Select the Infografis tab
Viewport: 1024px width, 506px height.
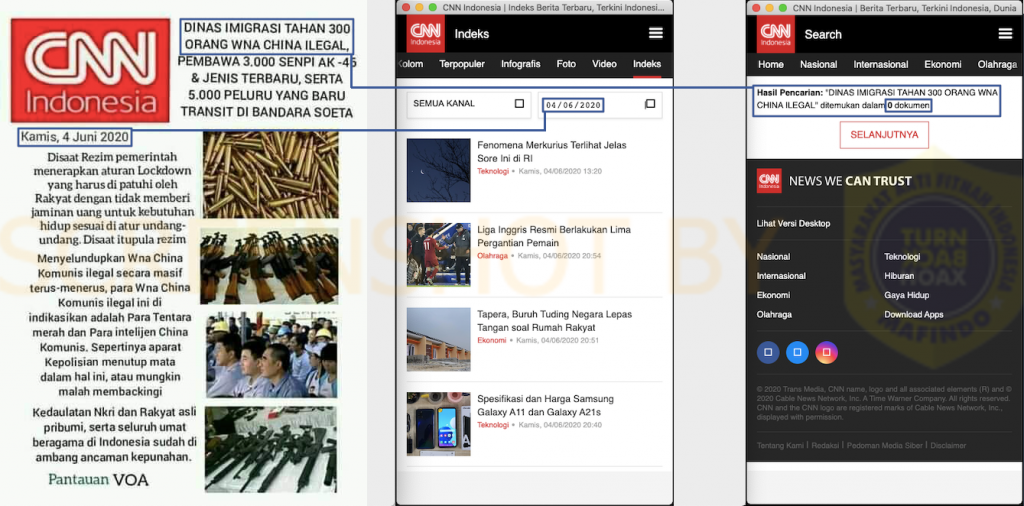click(x=520, y=64)
